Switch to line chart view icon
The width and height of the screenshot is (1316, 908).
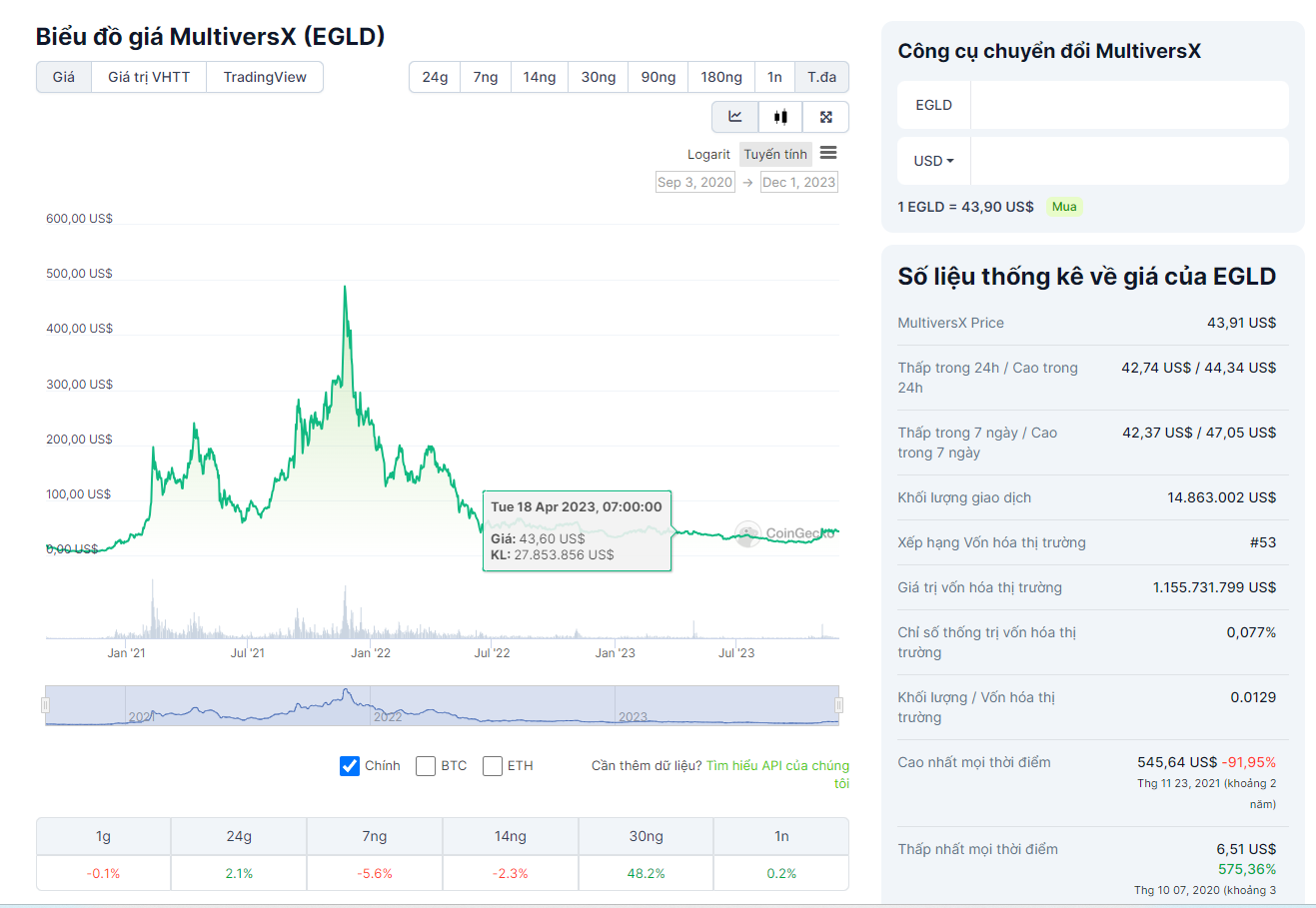[735, 117]
